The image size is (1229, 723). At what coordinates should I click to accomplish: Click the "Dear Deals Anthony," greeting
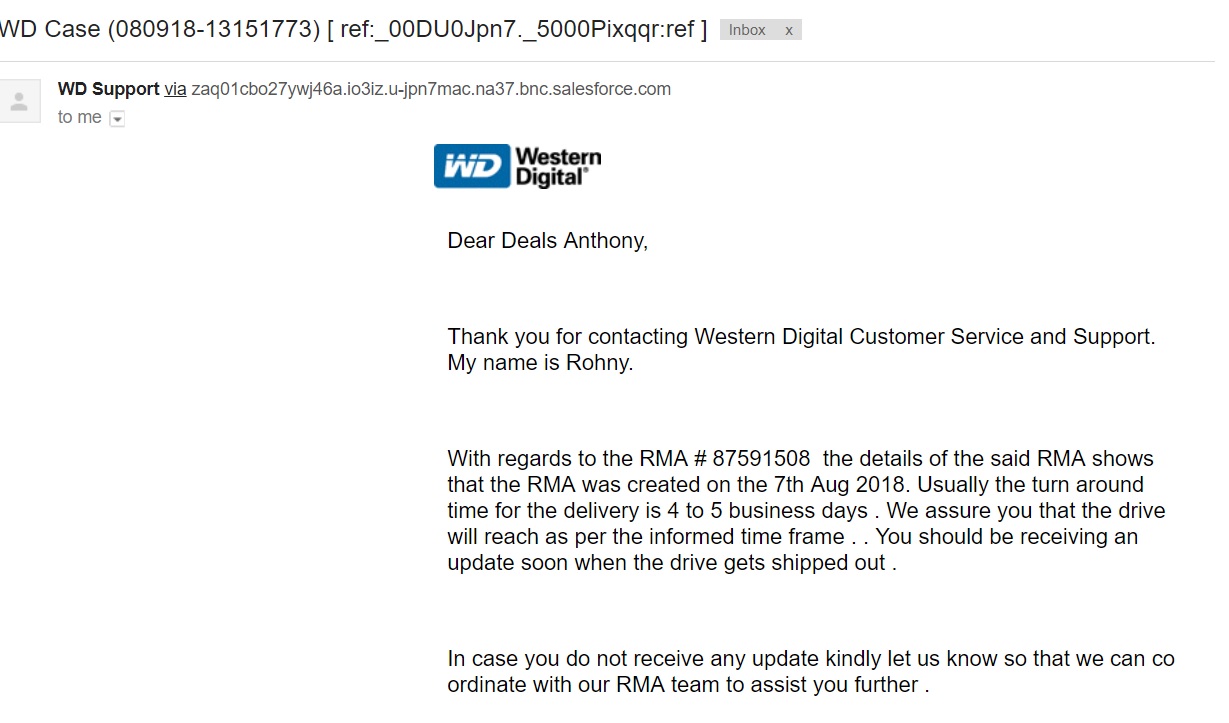click(547, 241)
